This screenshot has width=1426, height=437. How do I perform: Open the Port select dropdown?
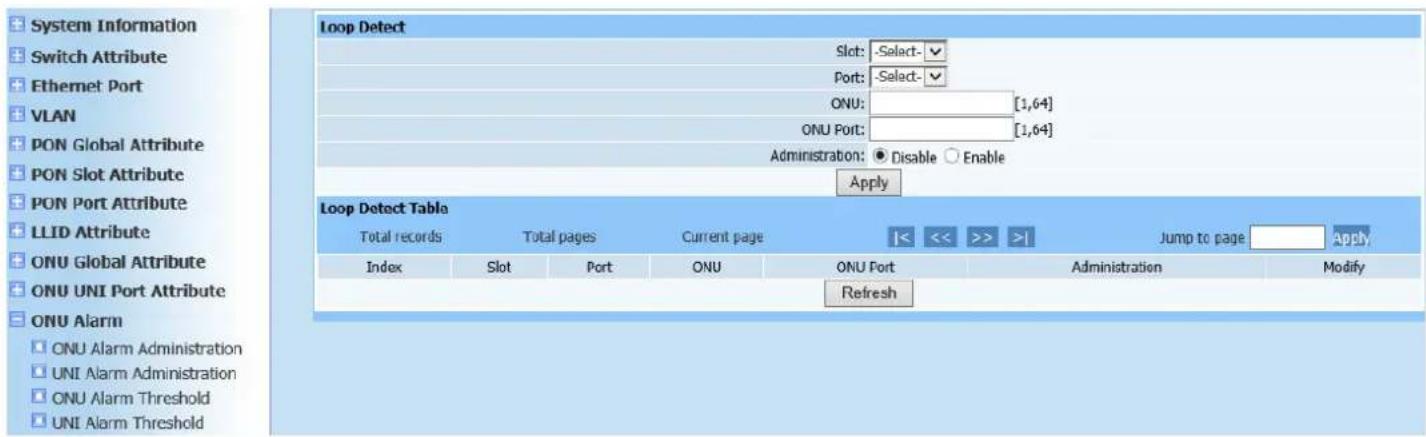click(907, 76)
